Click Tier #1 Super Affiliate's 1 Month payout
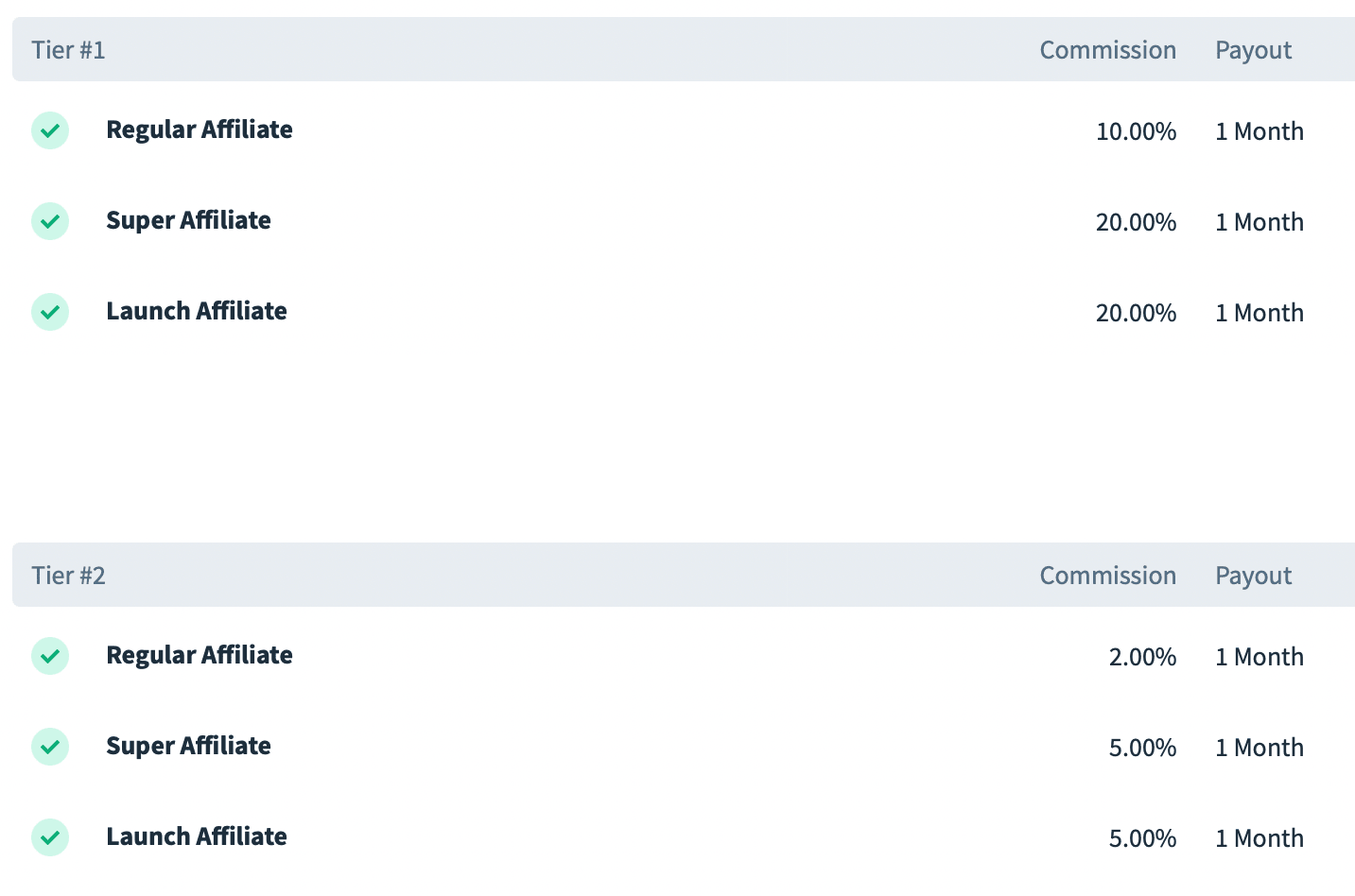This screenshot has height=896, width=1355. coord(1259,222)
